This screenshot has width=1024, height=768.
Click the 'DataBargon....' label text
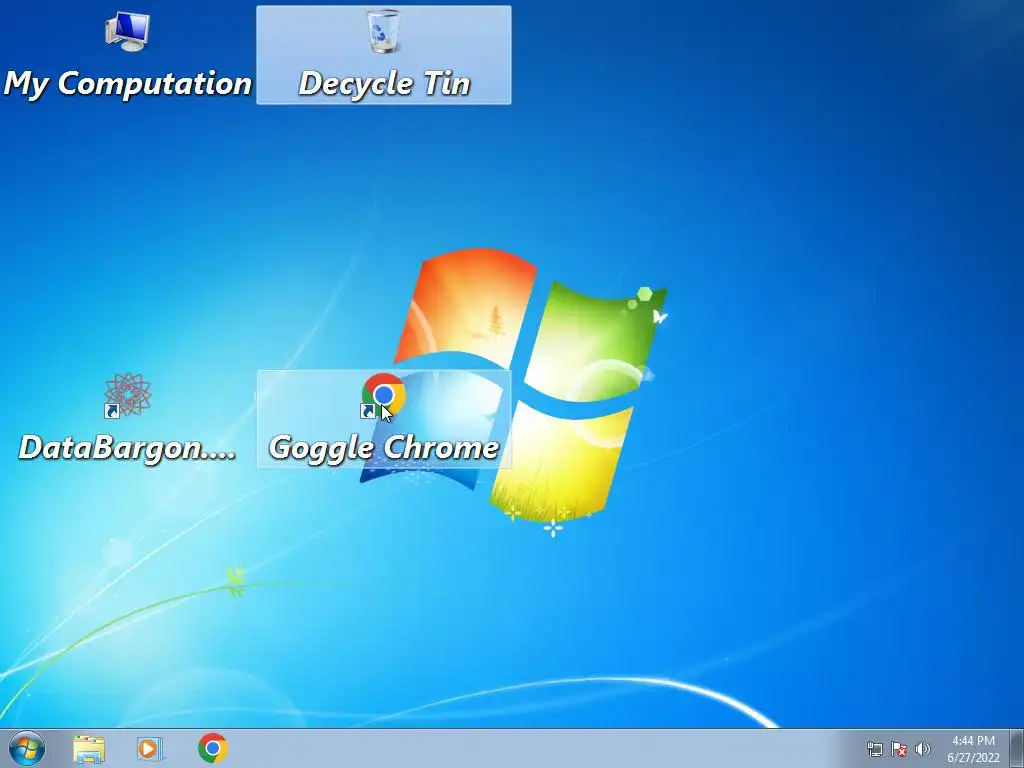tap(127, 448)
